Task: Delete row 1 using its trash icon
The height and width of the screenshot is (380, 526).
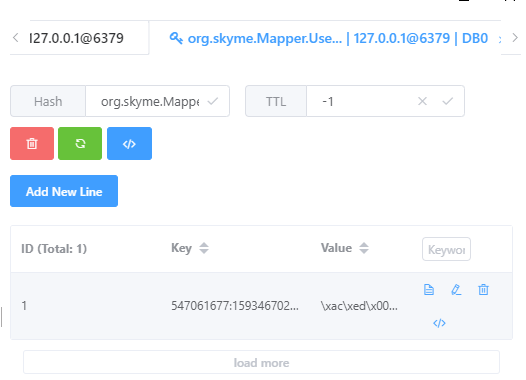Action: [483, 289]
